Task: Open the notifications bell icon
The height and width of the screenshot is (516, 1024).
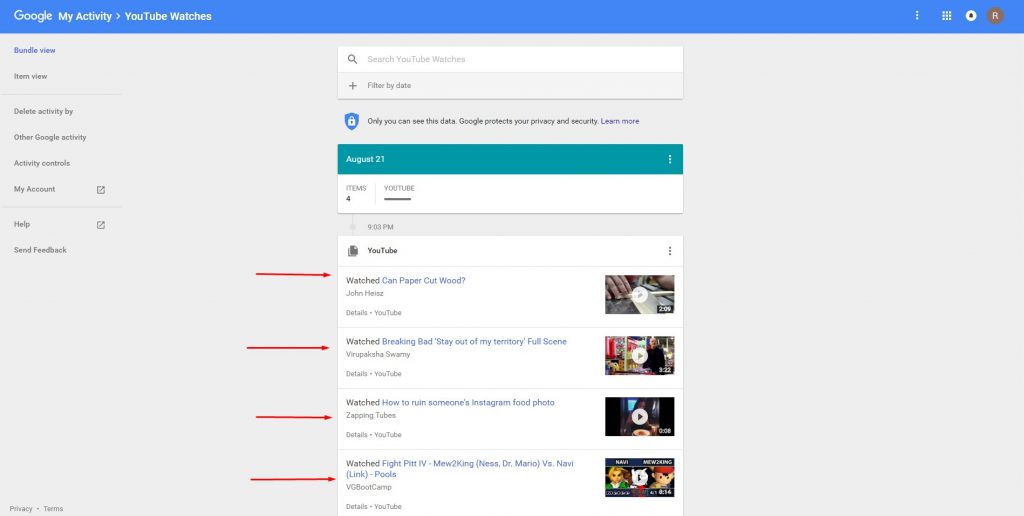Action: point(971,16)
